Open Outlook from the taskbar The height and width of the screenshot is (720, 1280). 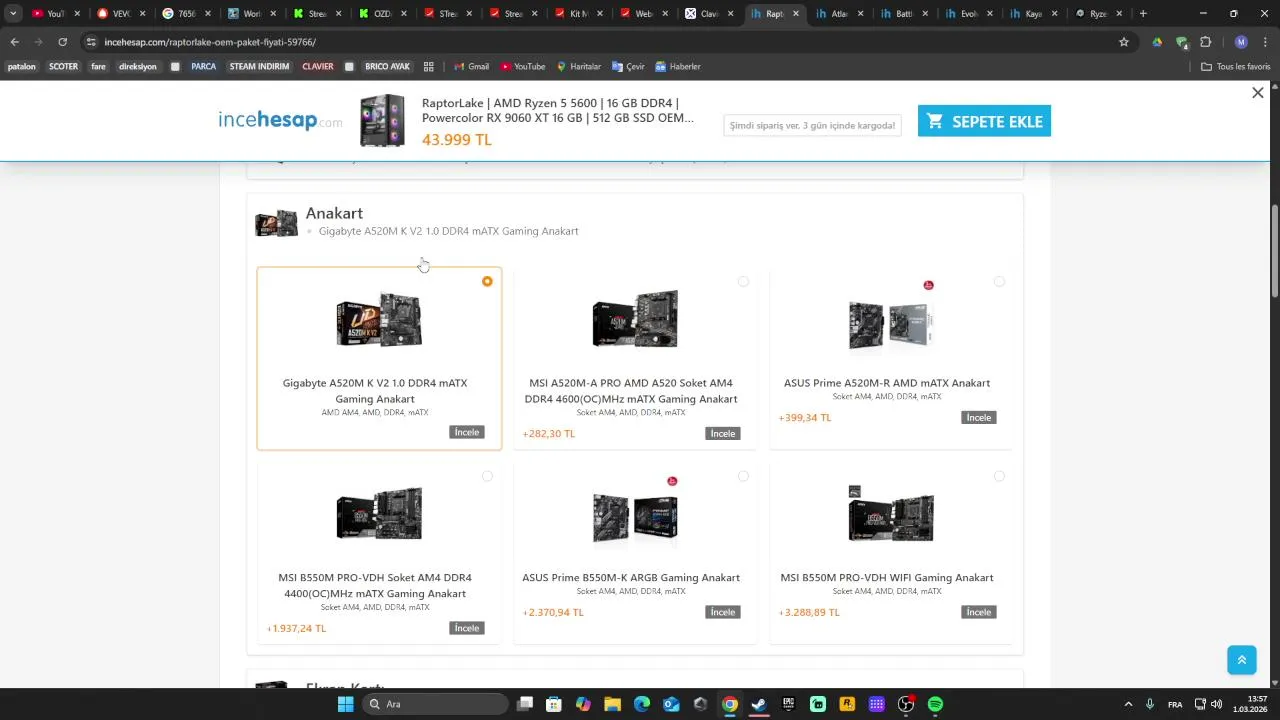(671, 704)
